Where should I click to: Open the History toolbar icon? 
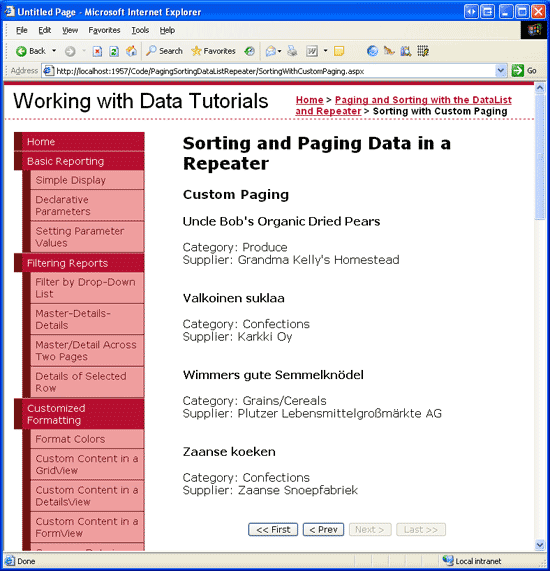pos(250,51)
